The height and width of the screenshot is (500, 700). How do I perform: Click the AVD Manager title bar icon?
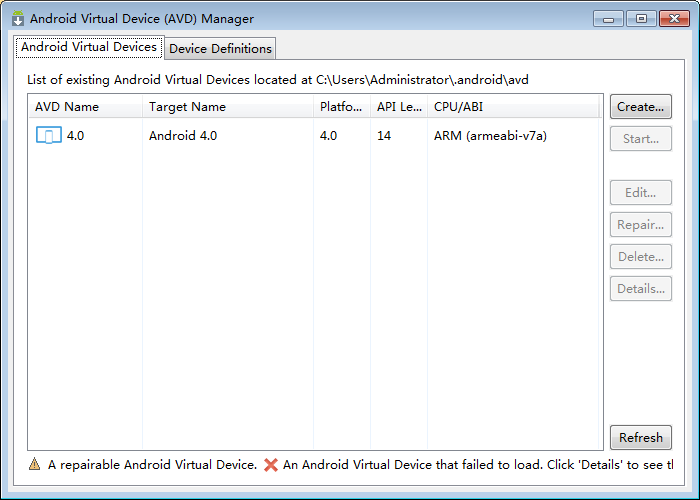[18, 18]
